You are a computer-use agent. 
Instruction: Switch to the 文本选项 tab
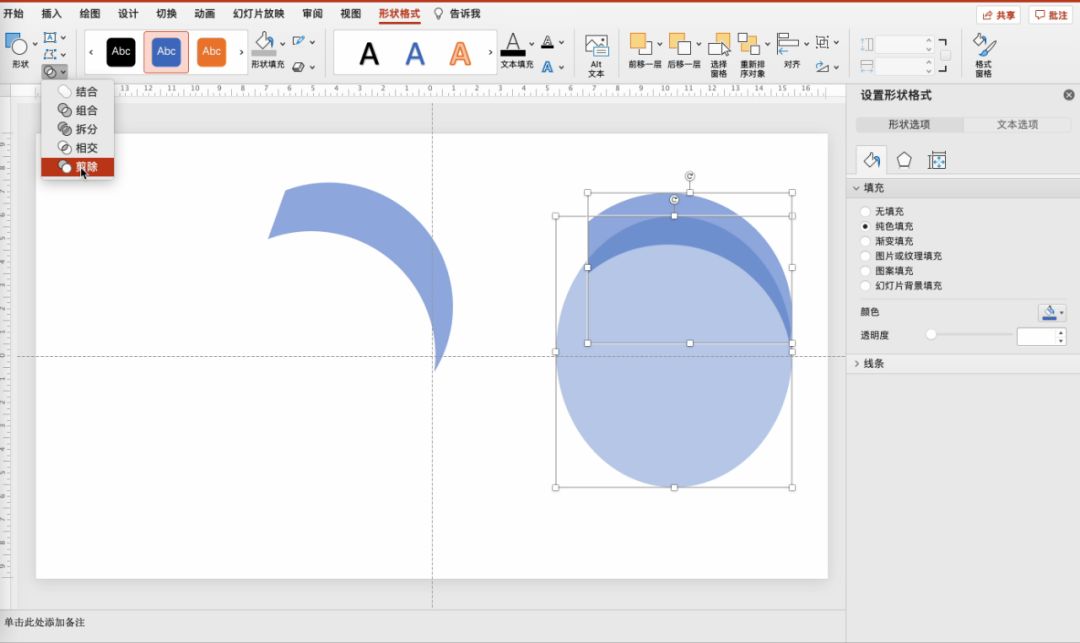click(1017, 125)
